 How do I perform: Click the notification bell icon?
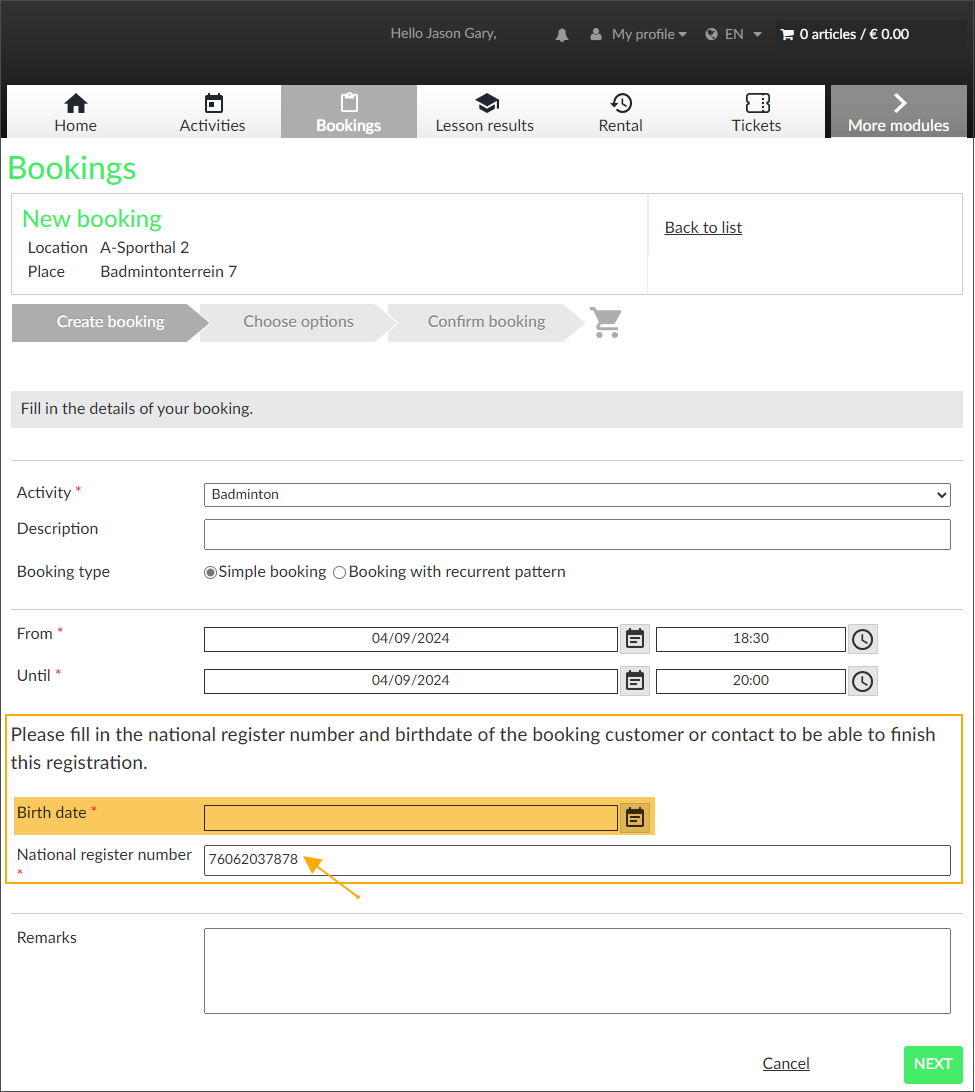coord(562,35)
